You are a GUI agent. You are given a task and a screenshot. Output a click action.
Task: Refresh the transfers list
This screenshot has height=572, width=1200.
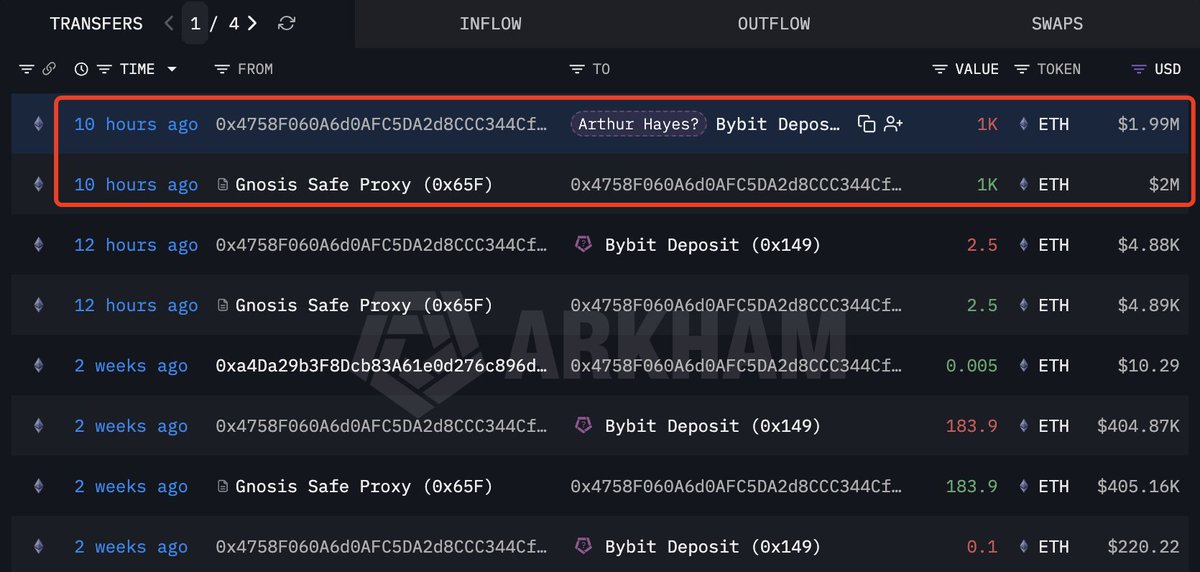287,23
